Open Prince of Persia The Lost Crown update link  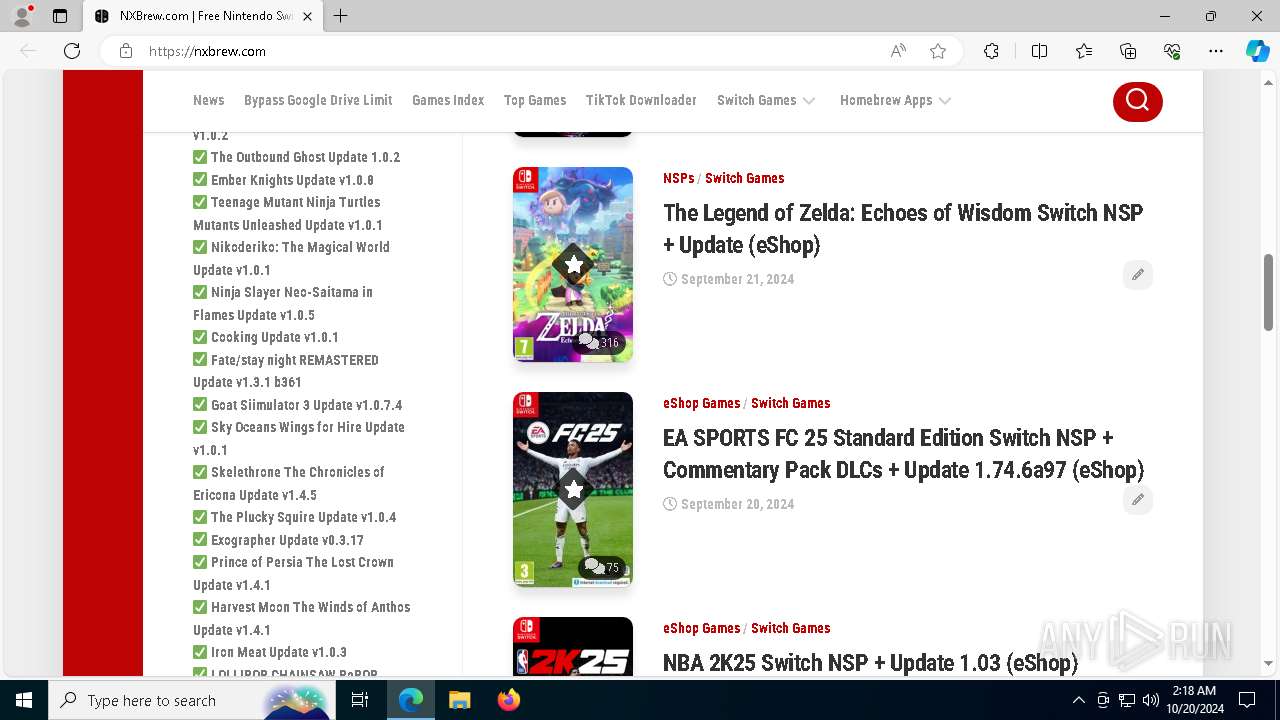click(x=293, y=573)
